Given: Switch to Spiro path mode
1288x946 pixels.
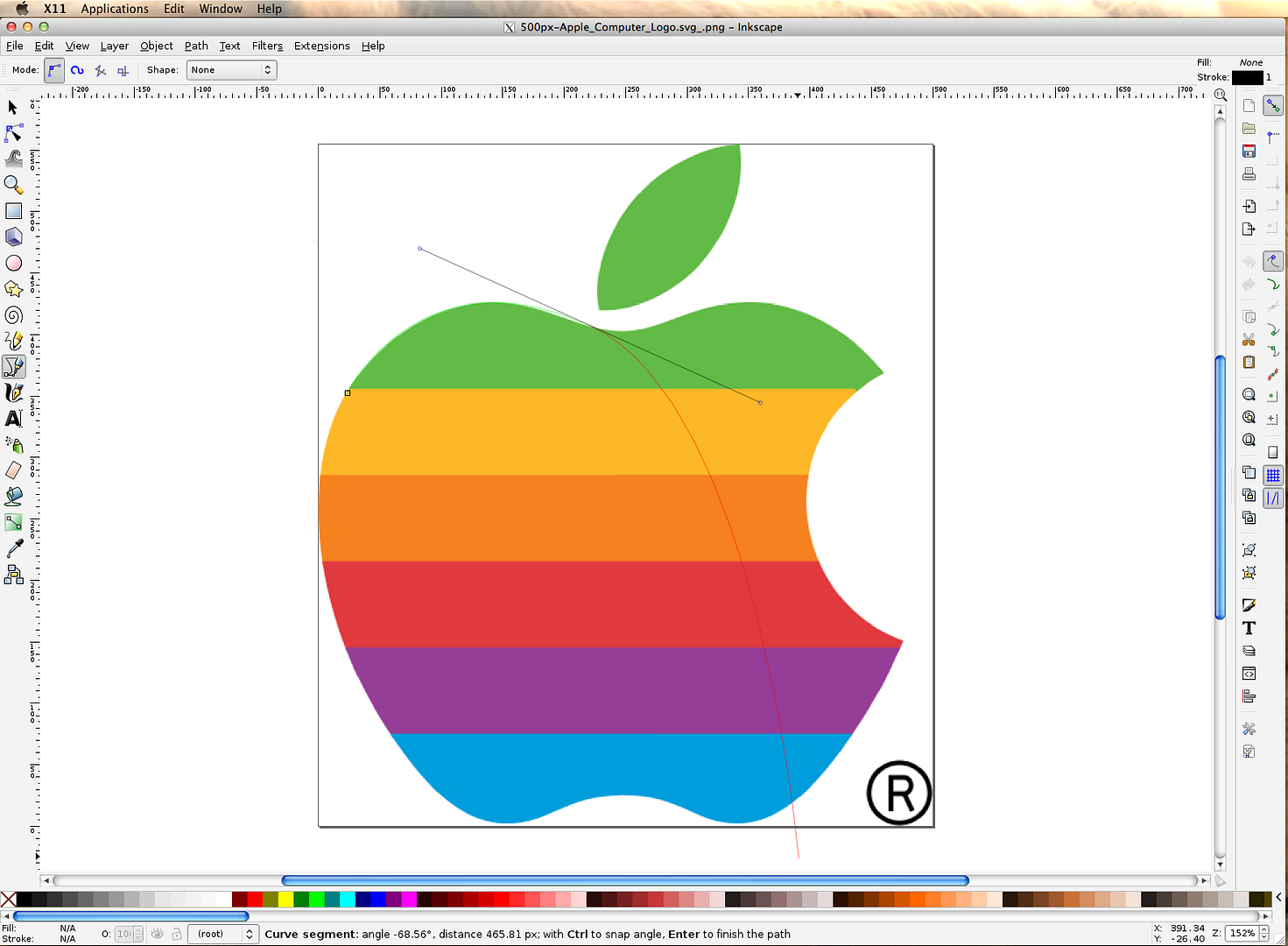Looking at the screenshot, I should (x=77, y=70).
